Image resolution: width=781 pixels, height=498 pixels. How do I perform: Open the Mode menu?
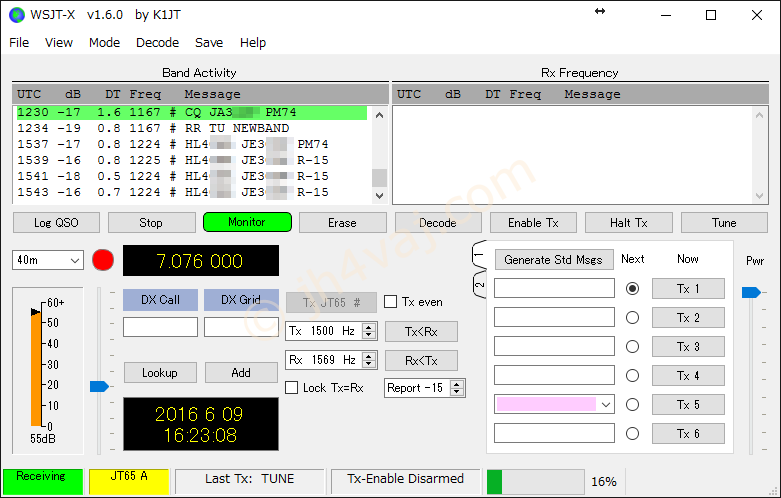tap(105, 43)
